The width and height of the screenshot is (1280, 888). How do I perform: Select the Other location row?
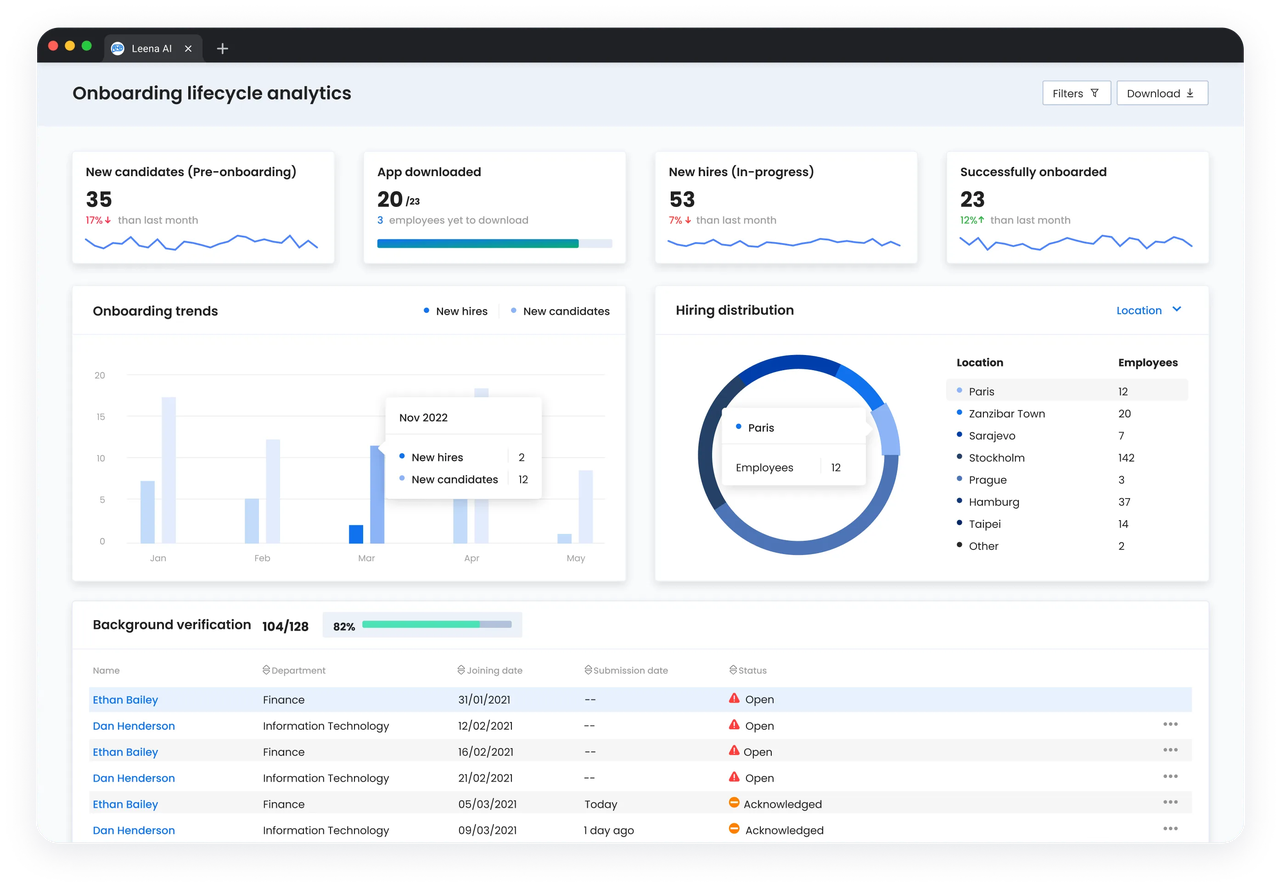1066,545
